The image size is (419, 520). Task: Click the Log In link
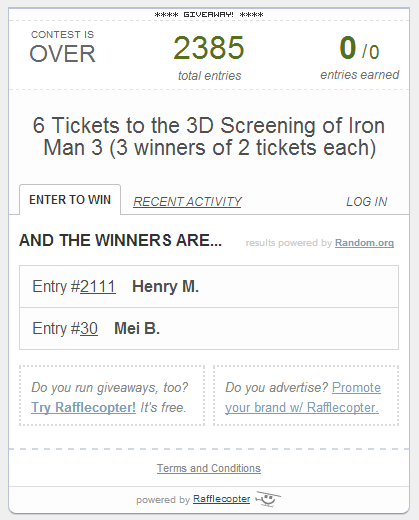point(367,202)
